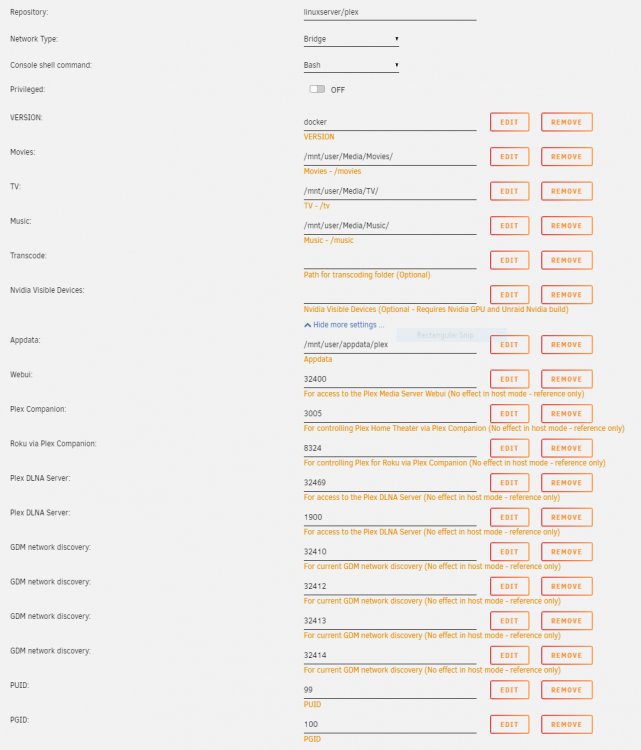
Task: Click the Repository input field
Action: coord(390,12)
